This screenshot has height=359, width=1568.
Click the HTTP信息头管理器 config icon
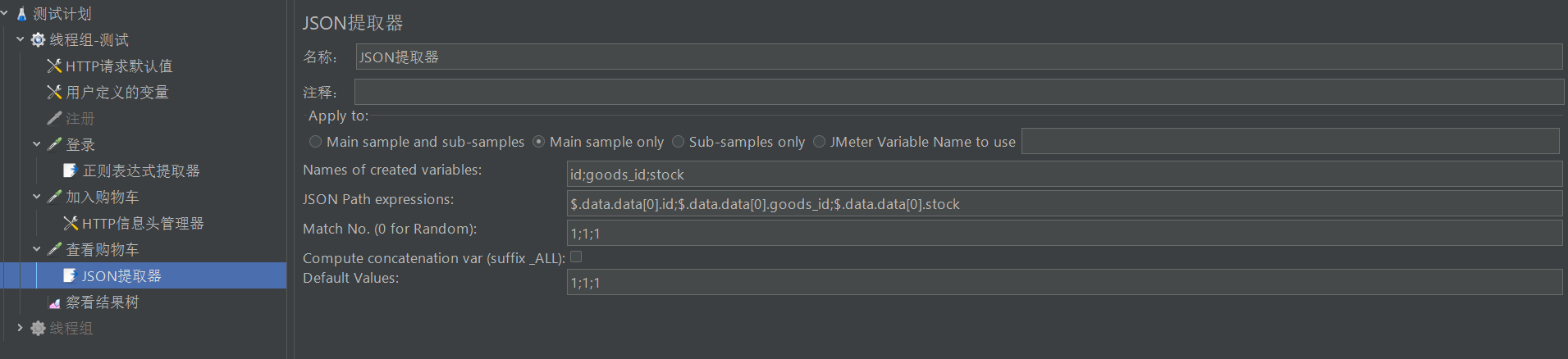71,223
